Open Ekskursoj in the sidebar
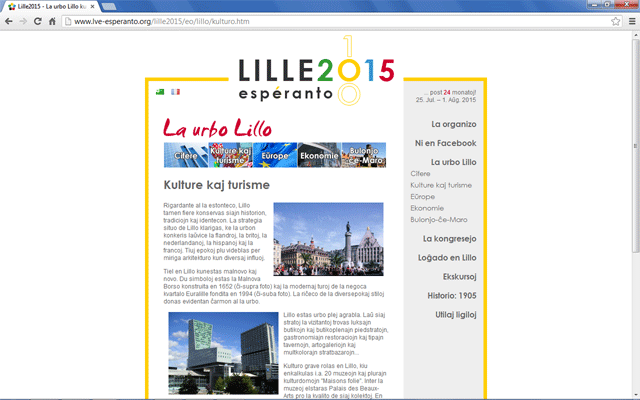Screen dimensions: 640x400 pos(460,276)
